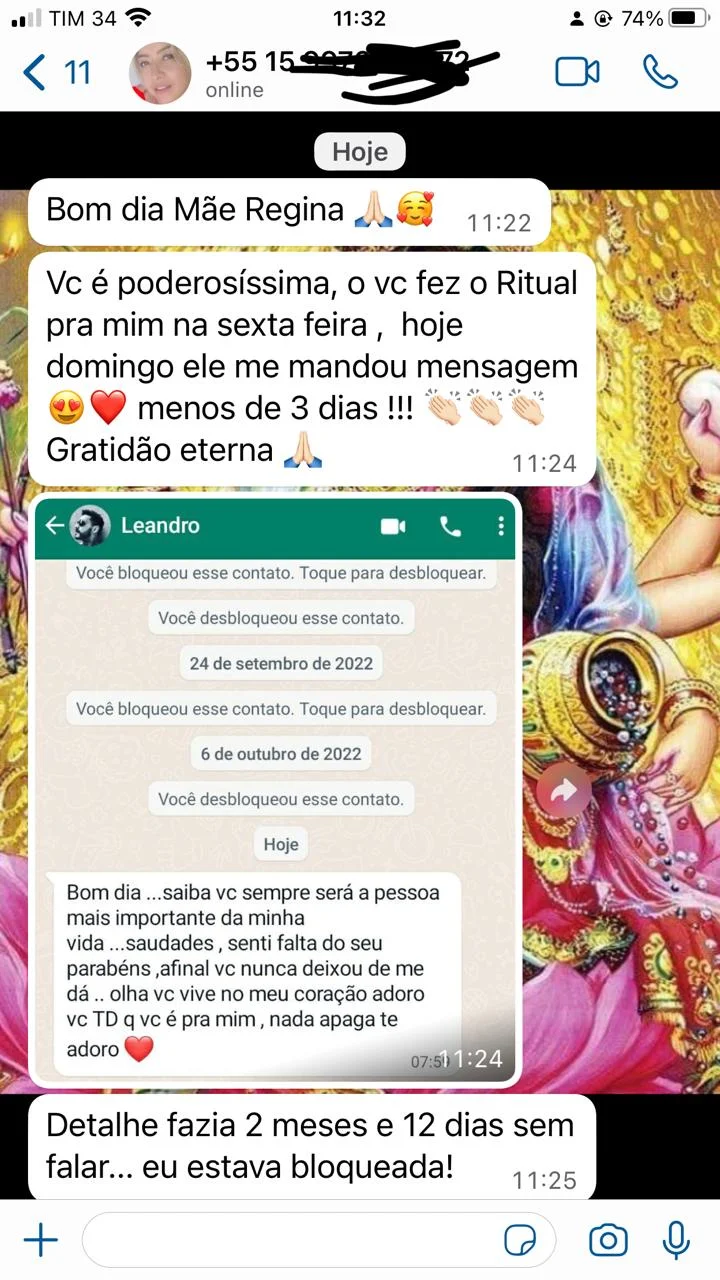
Task: Tap the 'Hoje' date label
Action: 360,153
